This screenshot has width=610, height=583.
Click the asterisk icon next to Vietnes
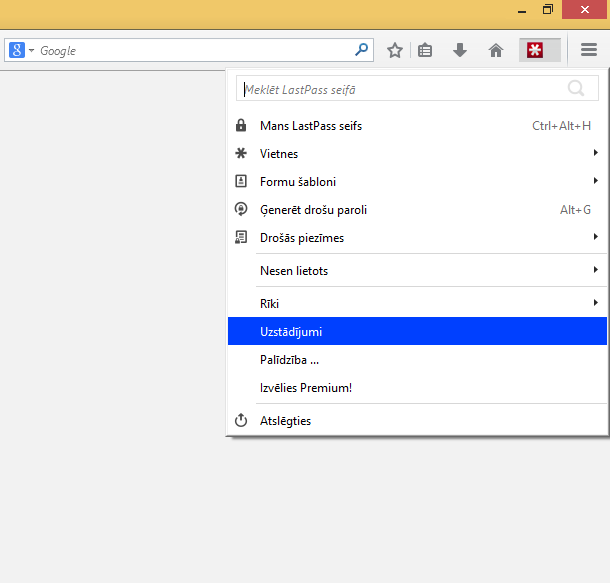tap(241, 153)
